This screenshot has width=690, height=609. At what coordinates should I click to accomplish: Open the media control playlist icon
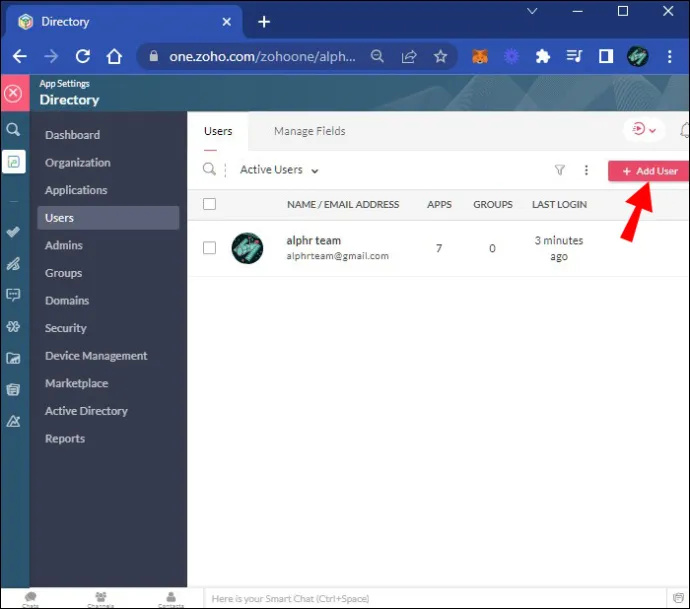(x=574, y=56)
